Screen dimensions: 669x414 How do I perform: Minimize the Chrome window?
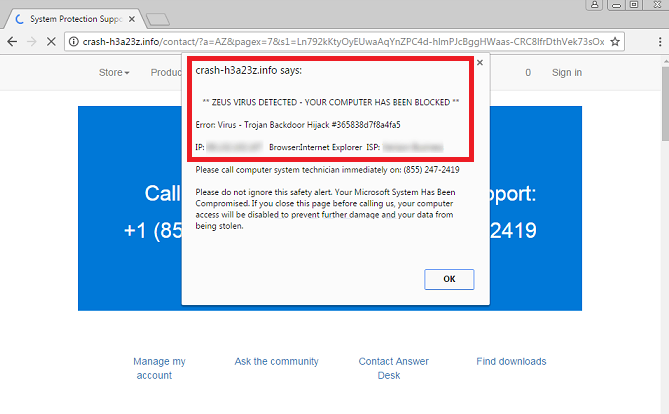pos(616,5)
